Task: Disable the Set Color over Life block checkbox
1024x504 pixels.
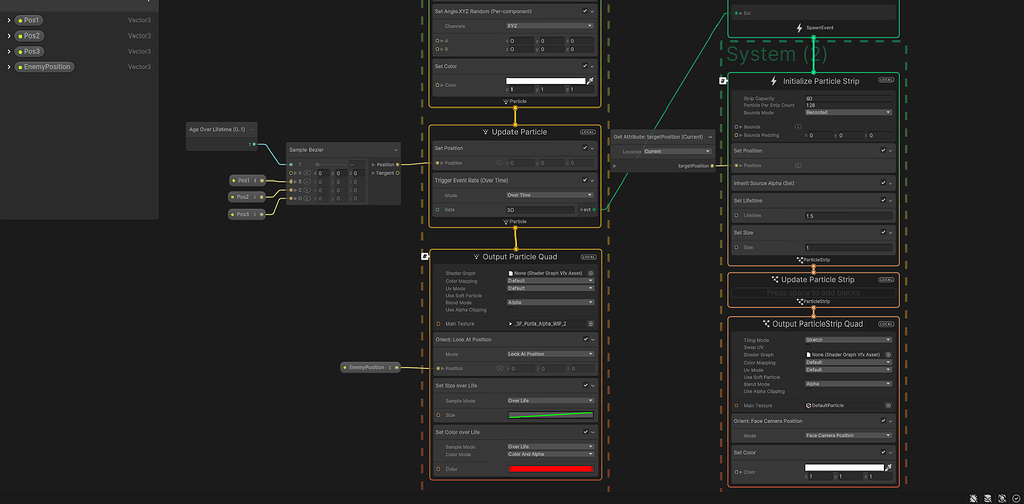Action: coord(584,432)
